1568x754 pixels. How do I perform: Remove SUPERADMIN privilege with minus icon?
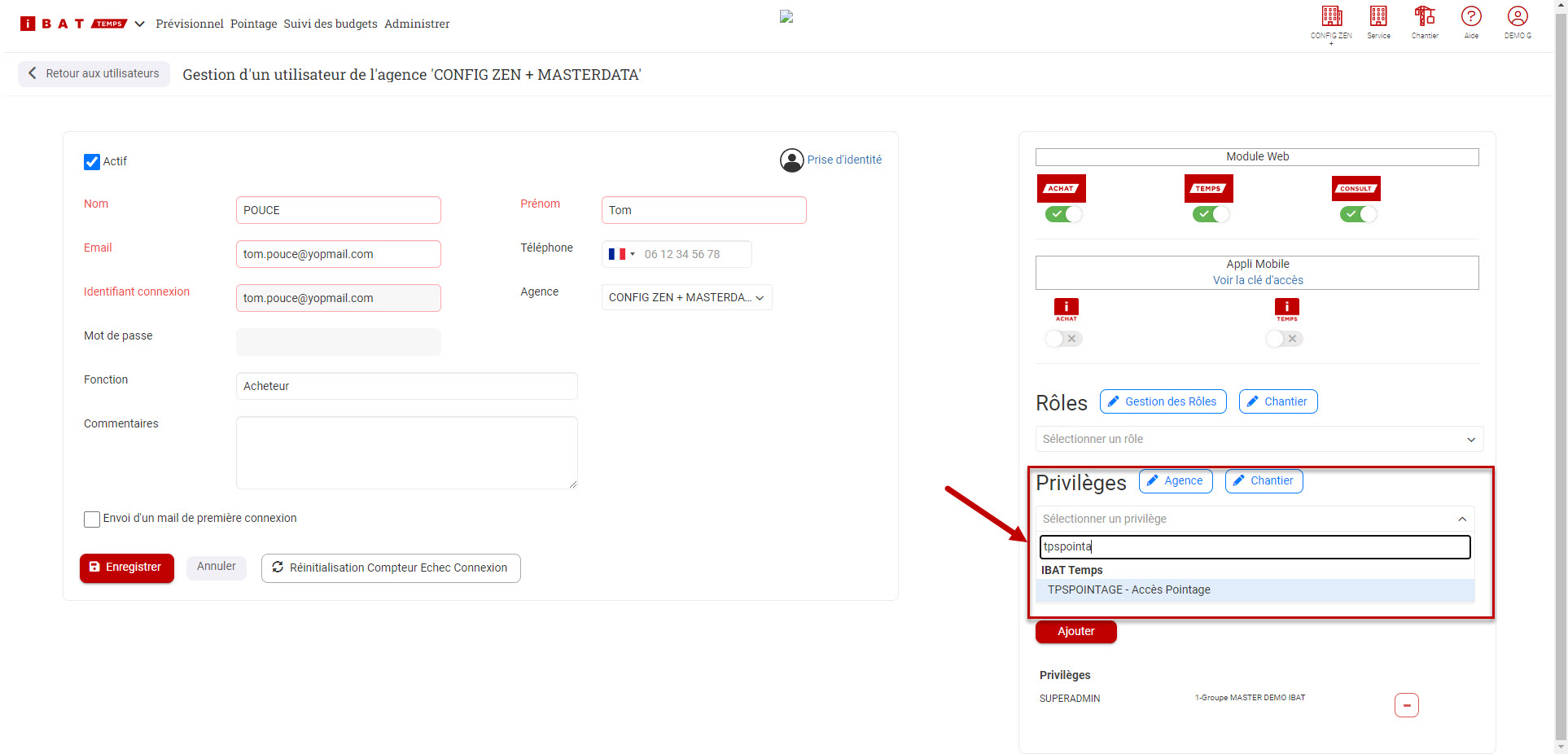coord(1406,705)
